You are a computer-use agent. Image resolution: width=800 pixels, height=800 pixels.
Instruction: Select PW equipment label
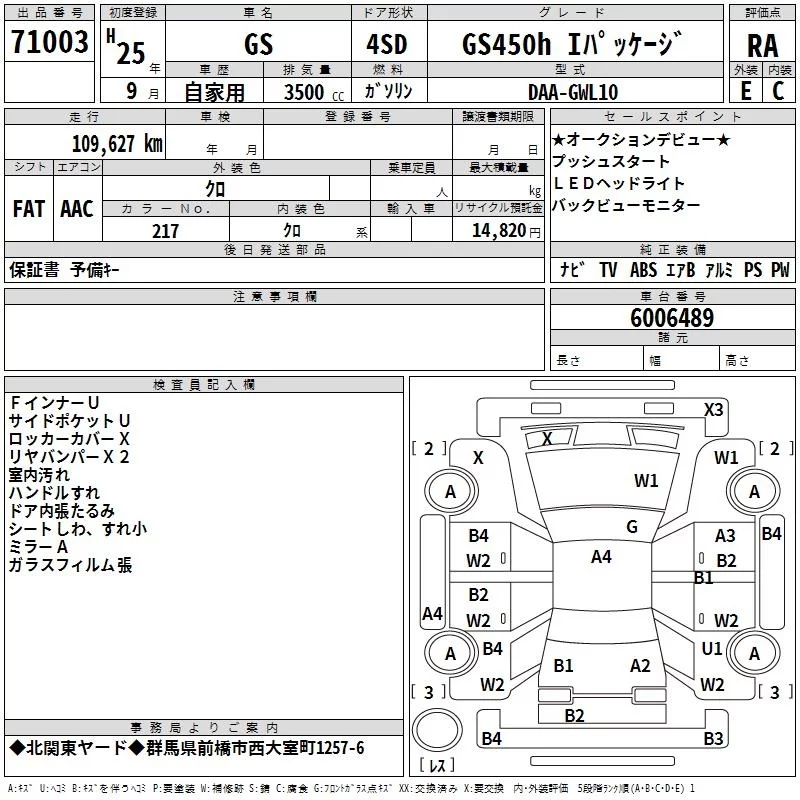[x=780, y=269]
